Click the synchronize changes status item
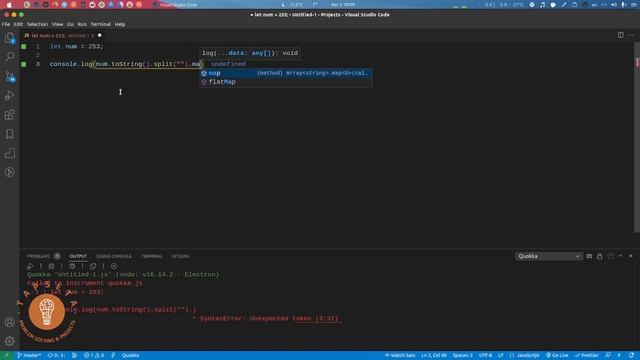 point(56,356)
